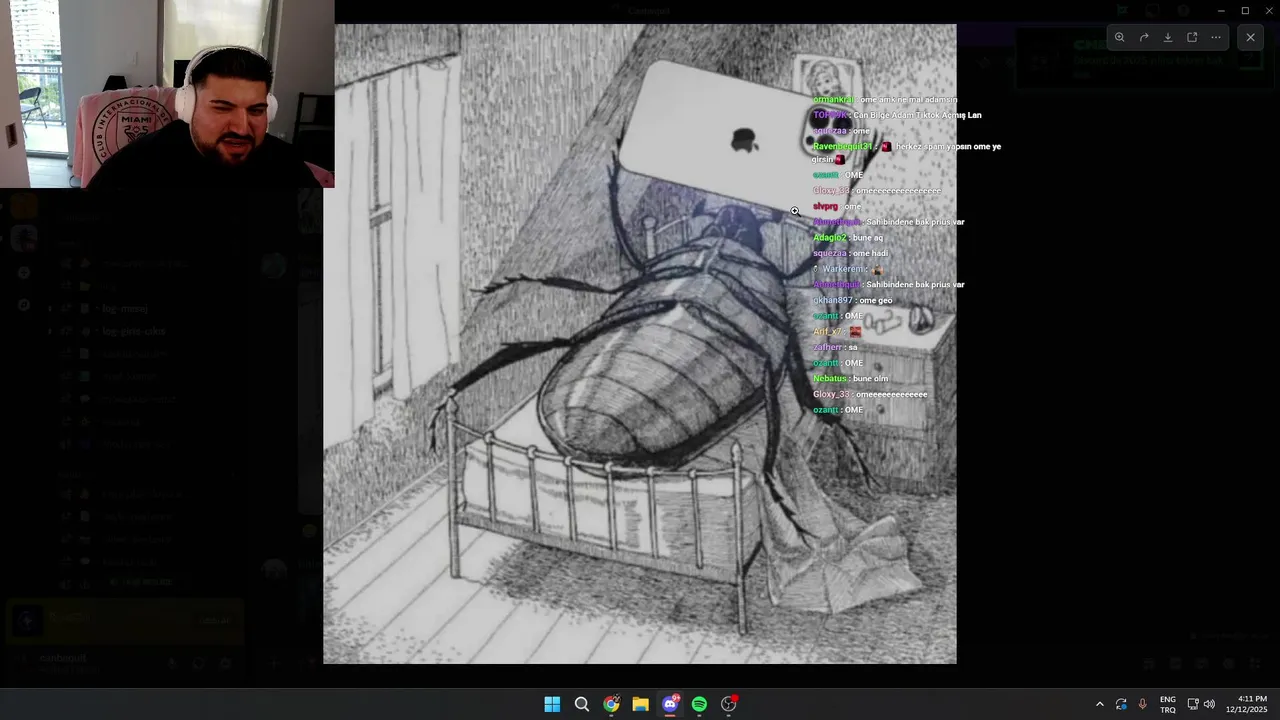Image resolution: width=1280 pixels, height=720 pixels.
Task: Switch to Google Chrome in the taskbar
Action: [x=611, y=704]
